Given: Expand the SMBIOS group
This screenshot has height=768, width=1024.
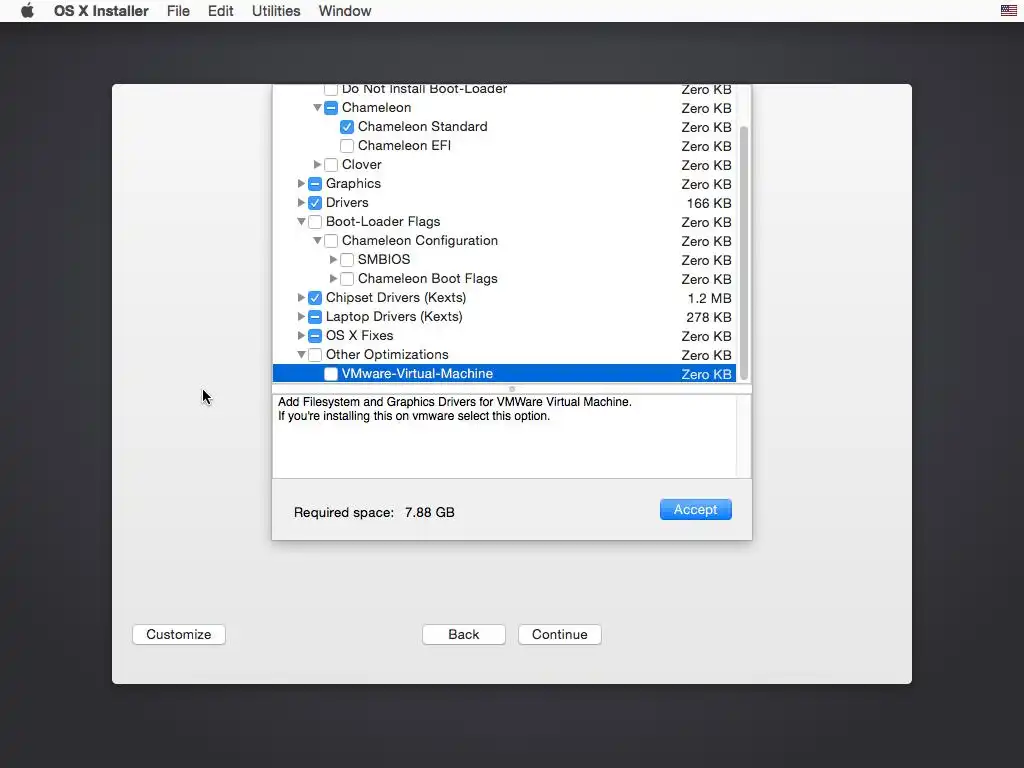Looking at the screenshot, I should (333, 259).
